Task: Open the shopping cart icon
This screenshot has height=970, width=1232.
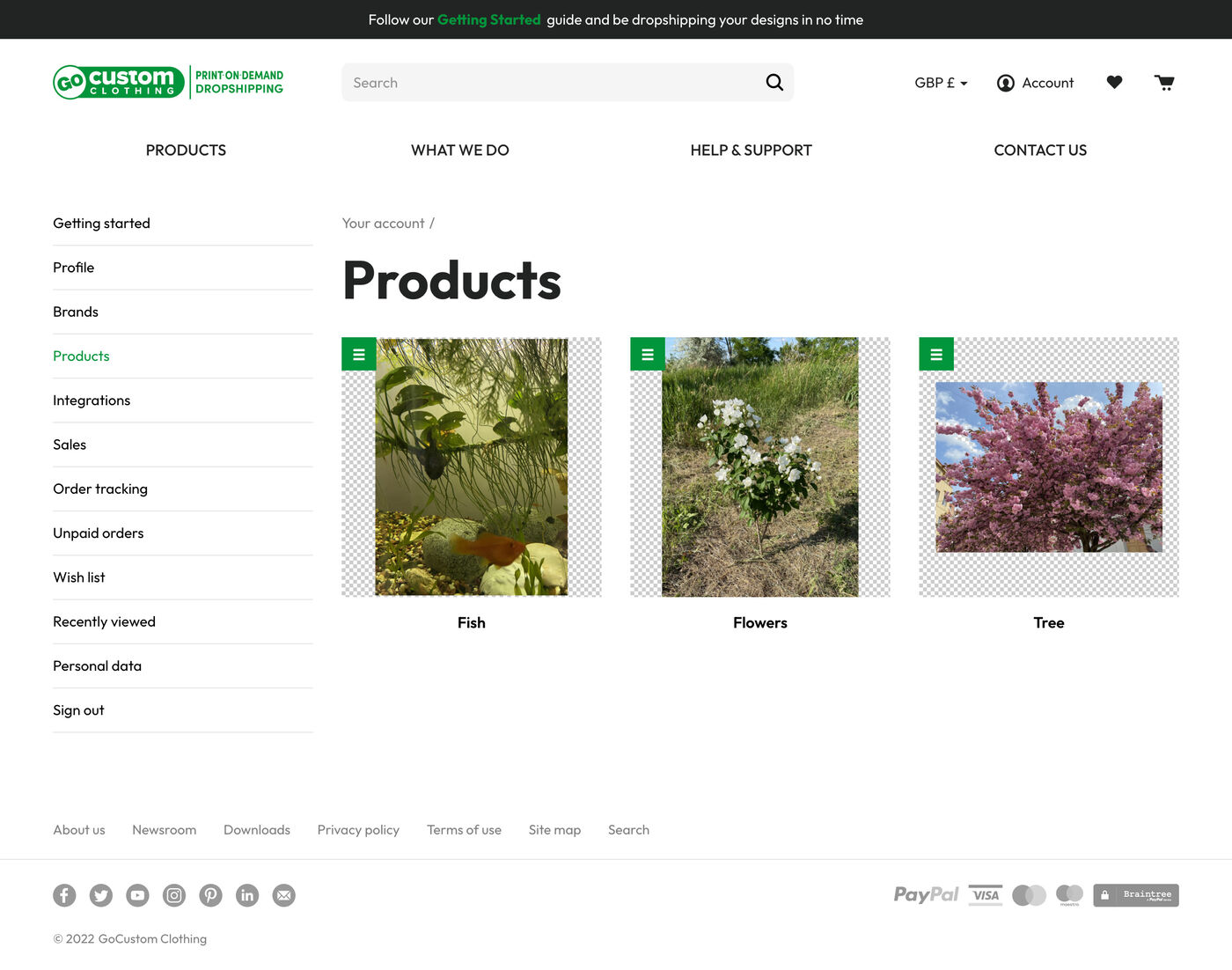Action: 1164,83
